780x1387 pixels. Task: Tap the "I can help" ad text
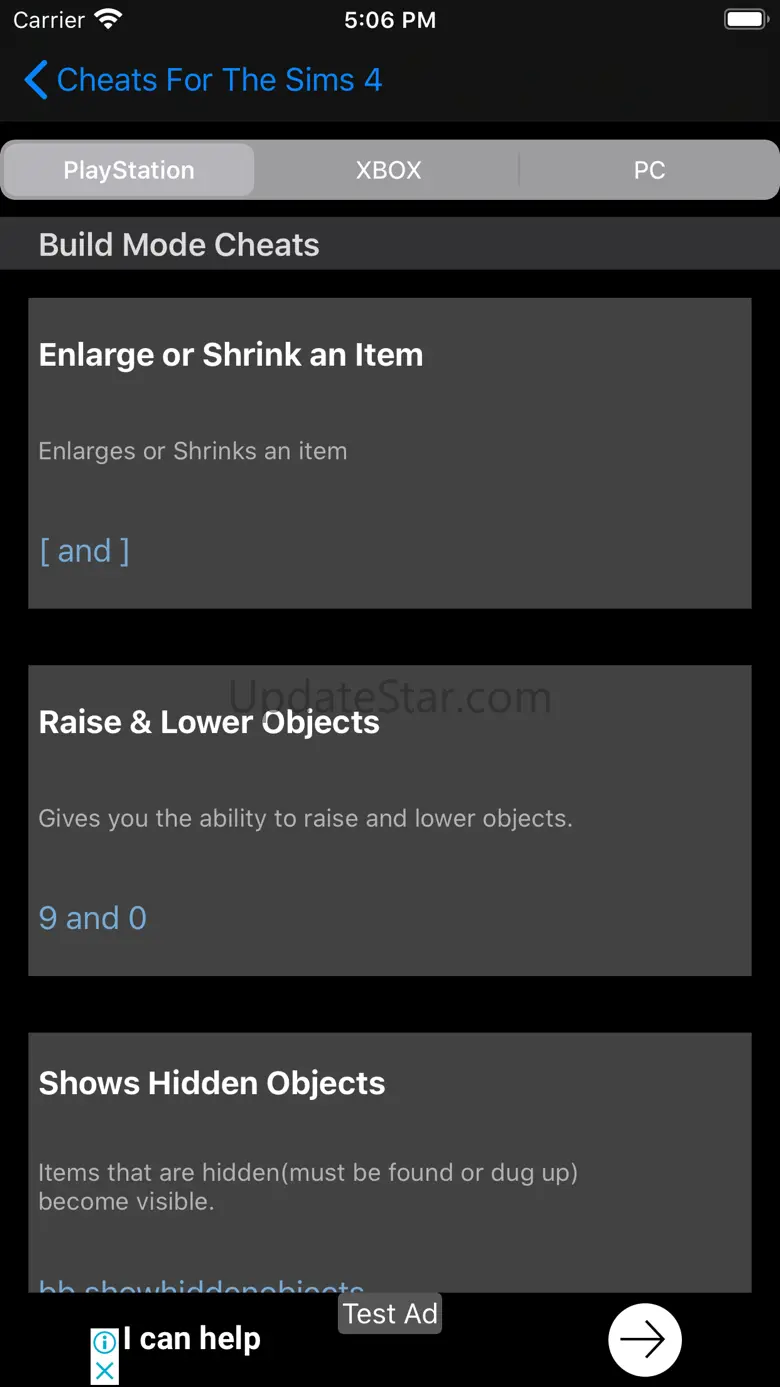click(x=192, y=1339)
